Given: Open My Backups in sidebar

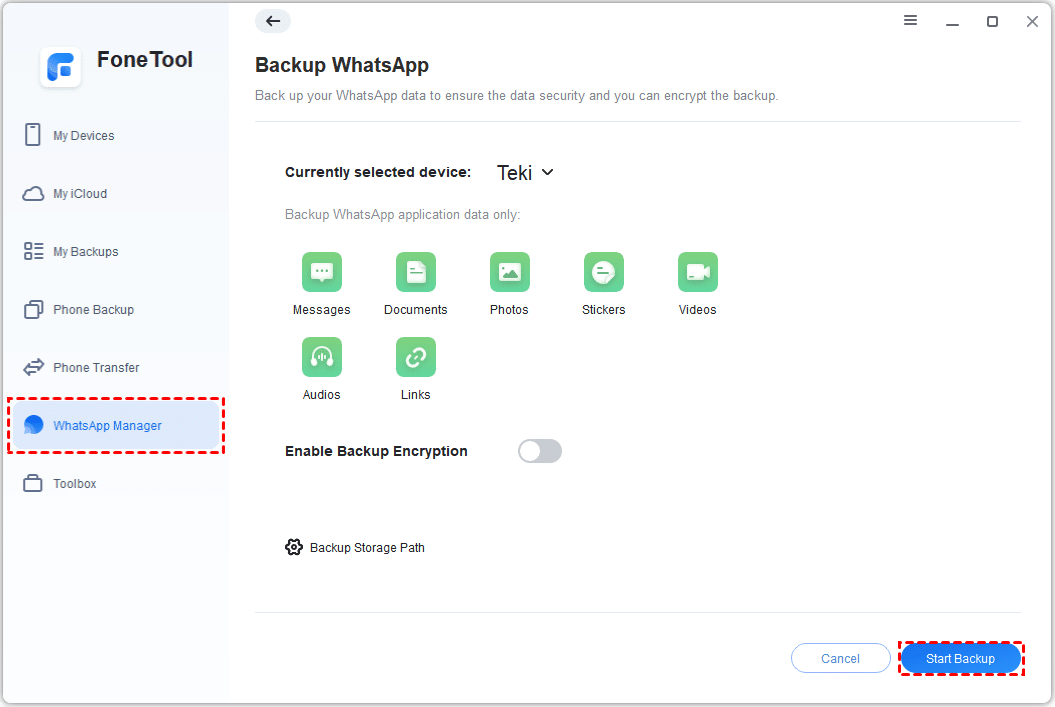Looking at the screenshot, I should click(116, 252).
